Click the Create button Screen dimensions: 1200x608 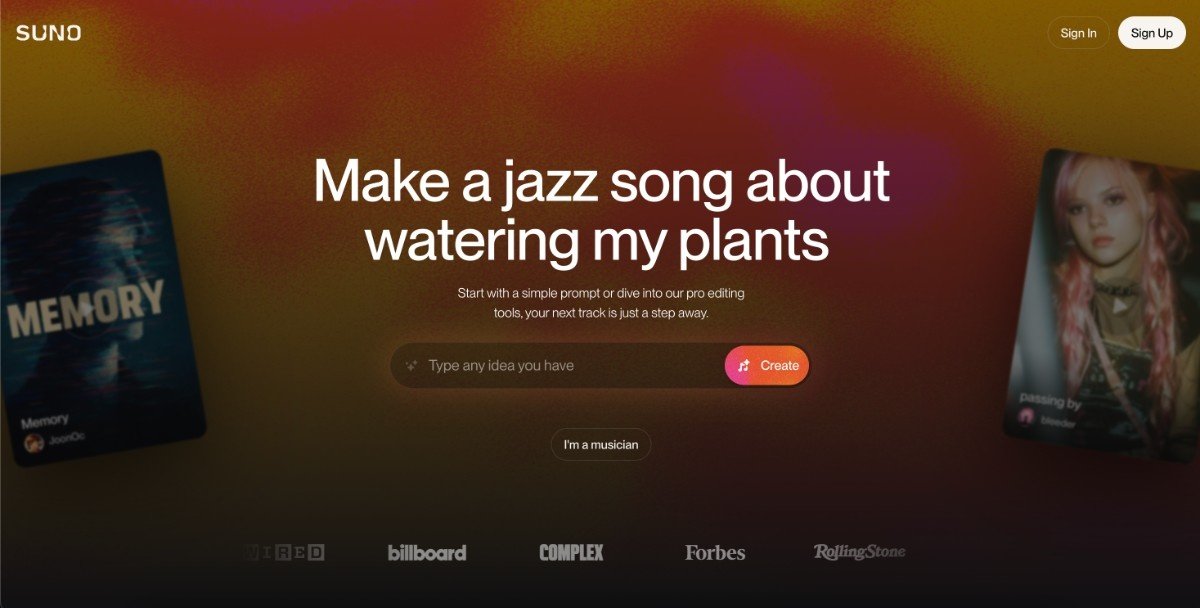(767, 366)
